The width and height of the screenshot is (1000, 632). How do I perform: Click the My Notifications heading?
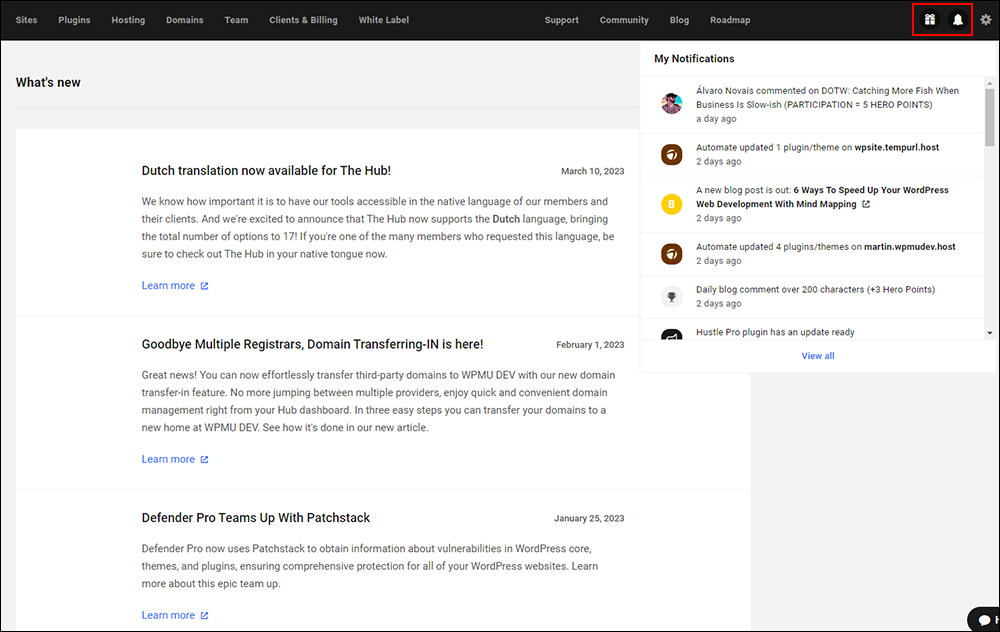pyautogui.click(x=695, y=59)
